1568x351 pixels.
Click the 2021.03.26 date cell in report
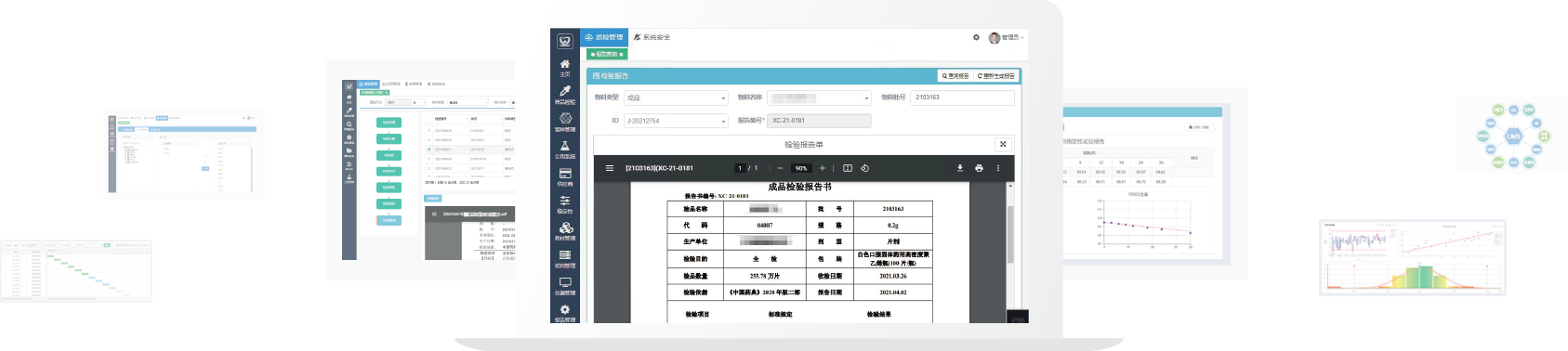pos(893,276)
